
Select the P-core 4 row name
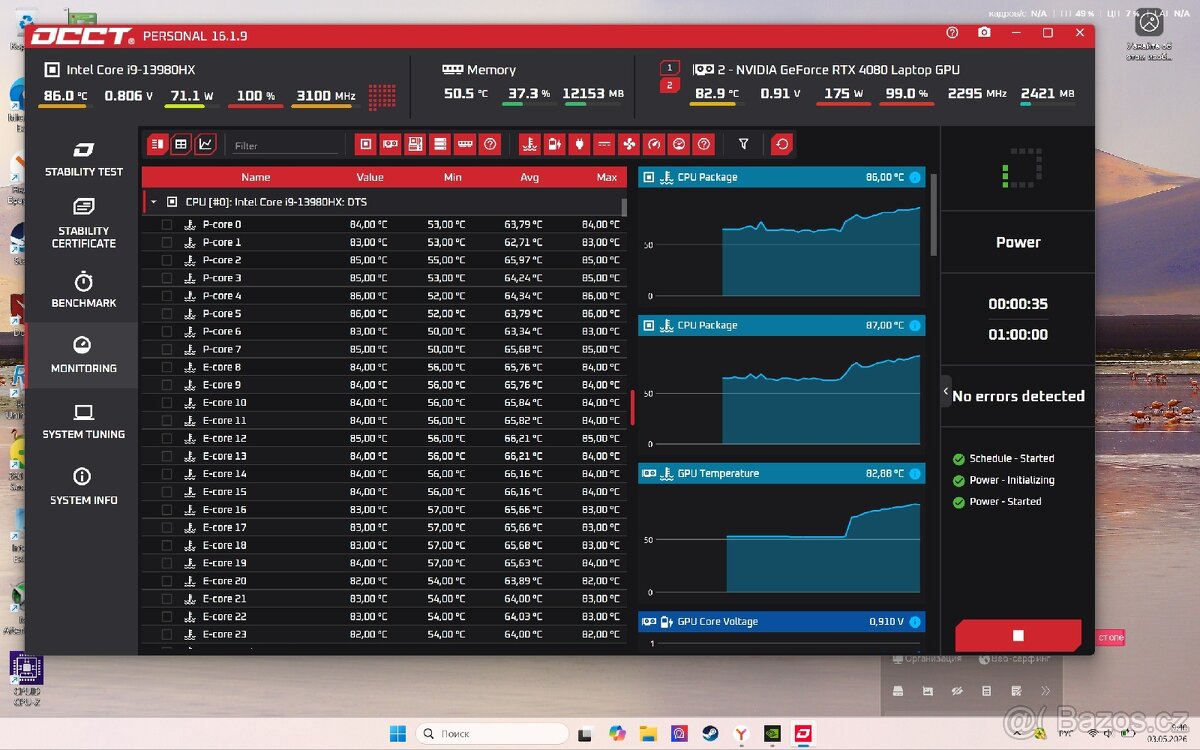(222, 296)
